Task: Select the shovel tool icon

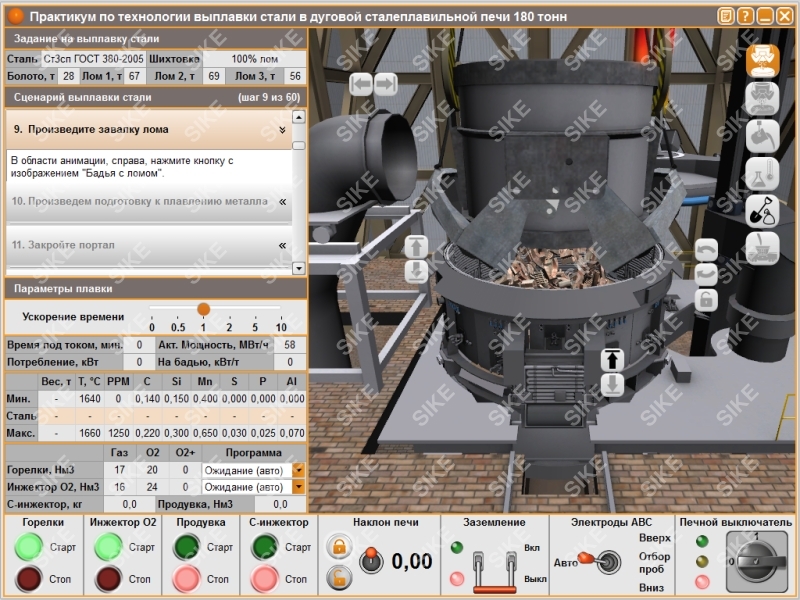Action: [763, 210]
